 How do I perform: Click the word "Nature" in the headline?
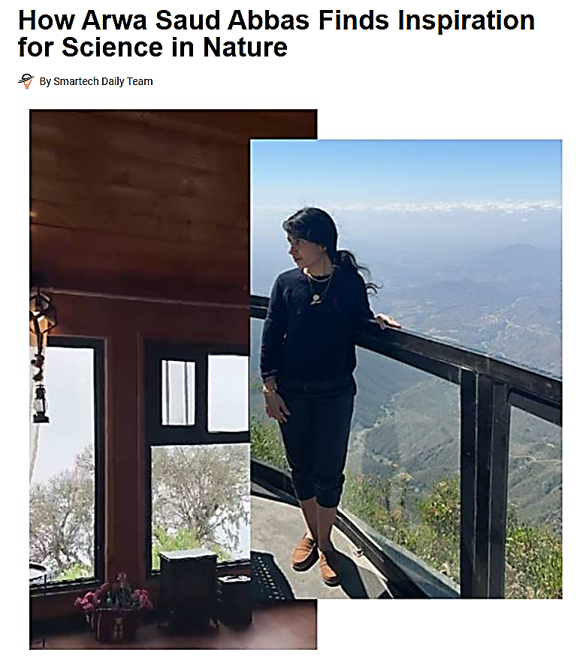click(x=245, y=47)
